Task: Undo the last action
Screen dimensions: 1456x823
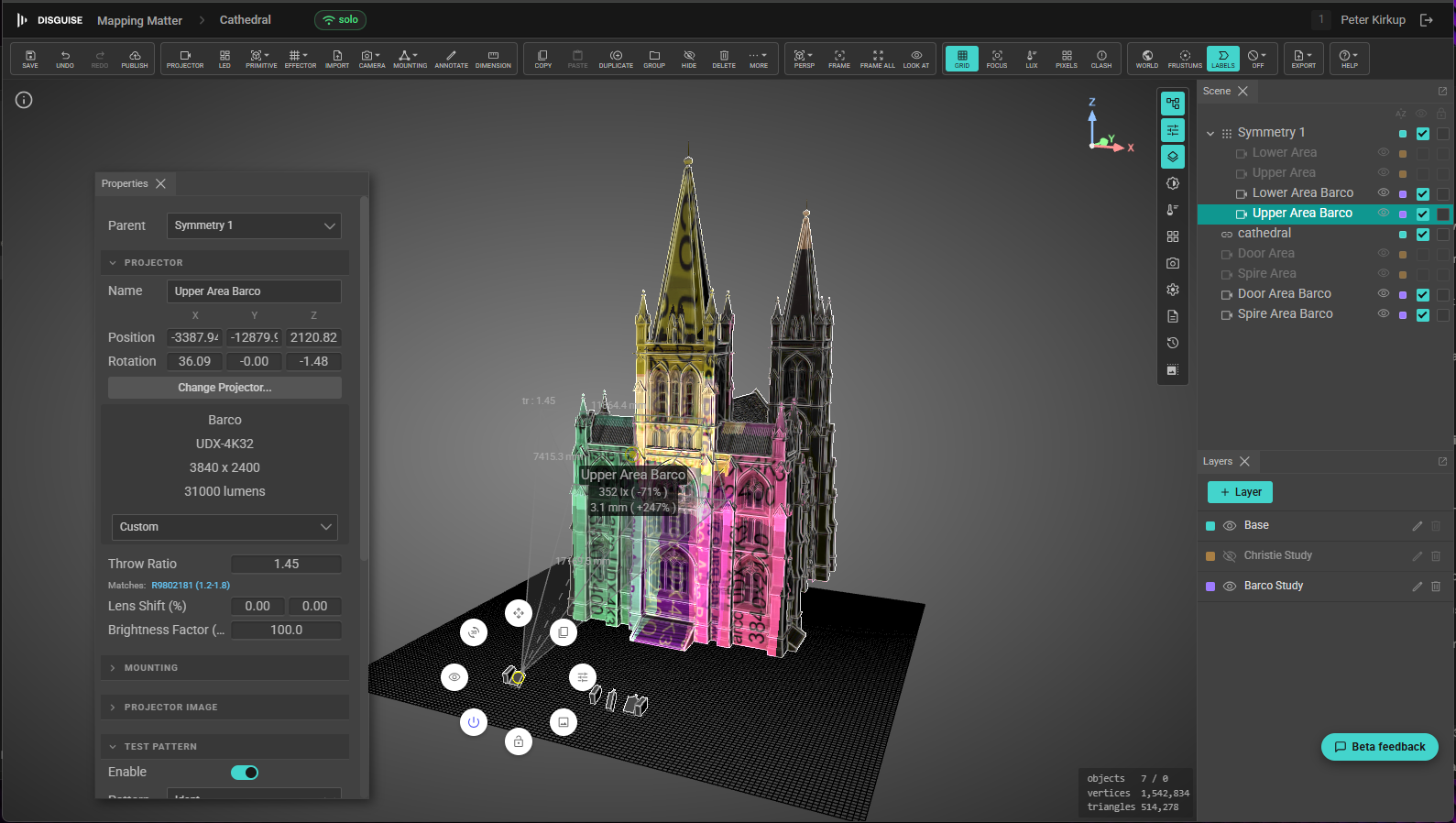Action: (65, 59)
